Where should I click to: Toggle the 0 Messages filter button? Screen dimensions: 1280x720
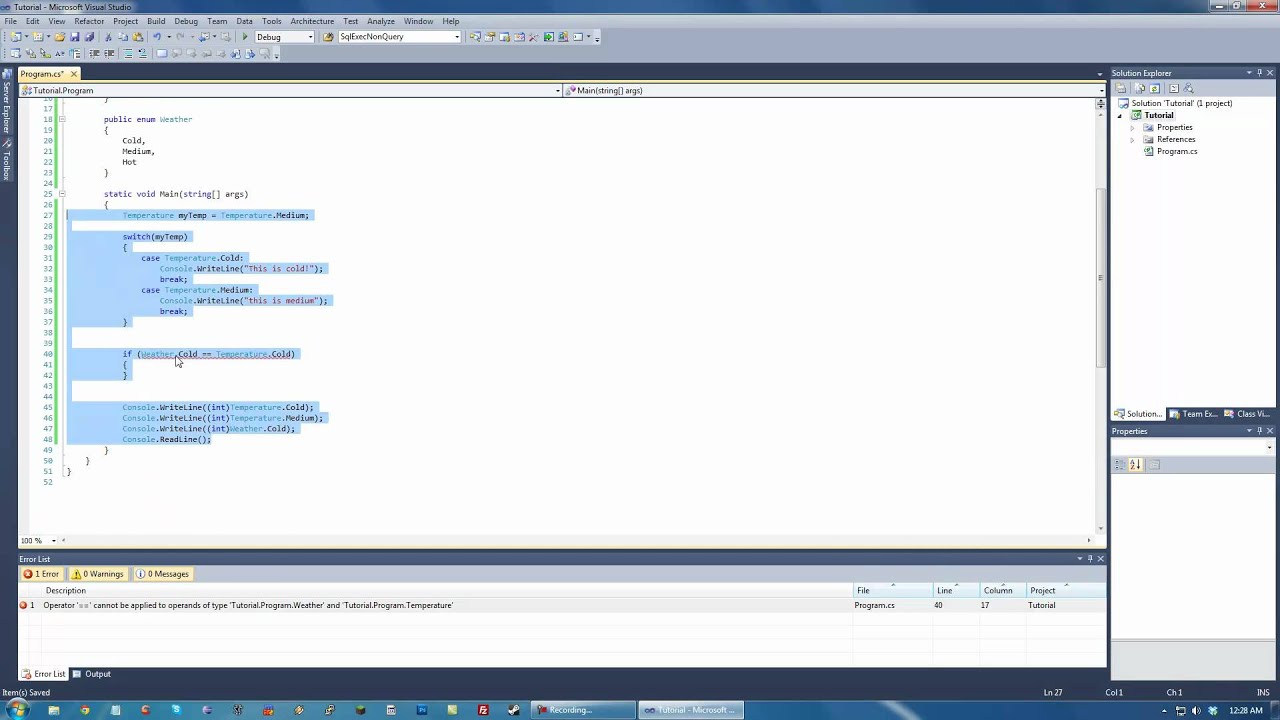pos(163,574)
